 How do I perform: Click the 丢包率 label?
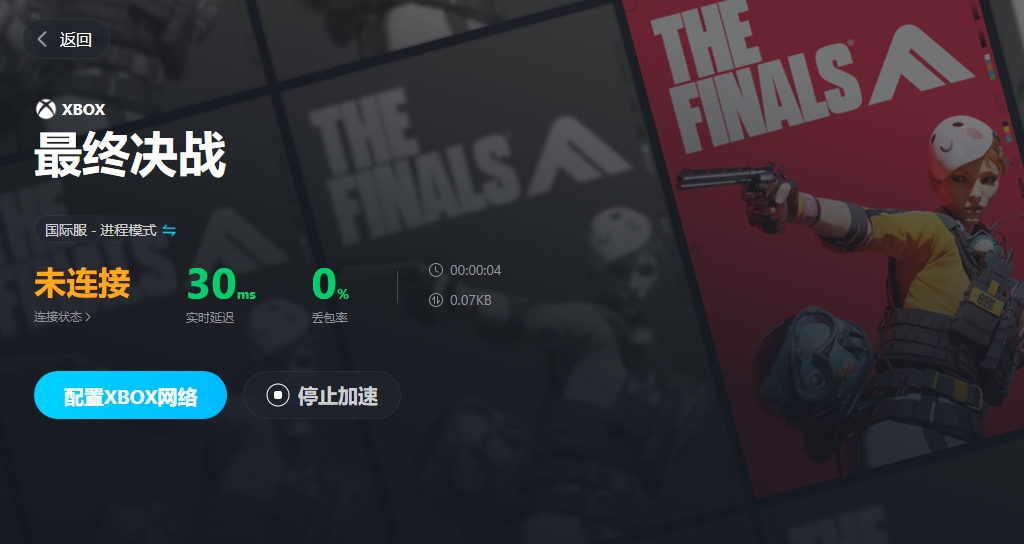pyautogui.click(x=330, y=317)
